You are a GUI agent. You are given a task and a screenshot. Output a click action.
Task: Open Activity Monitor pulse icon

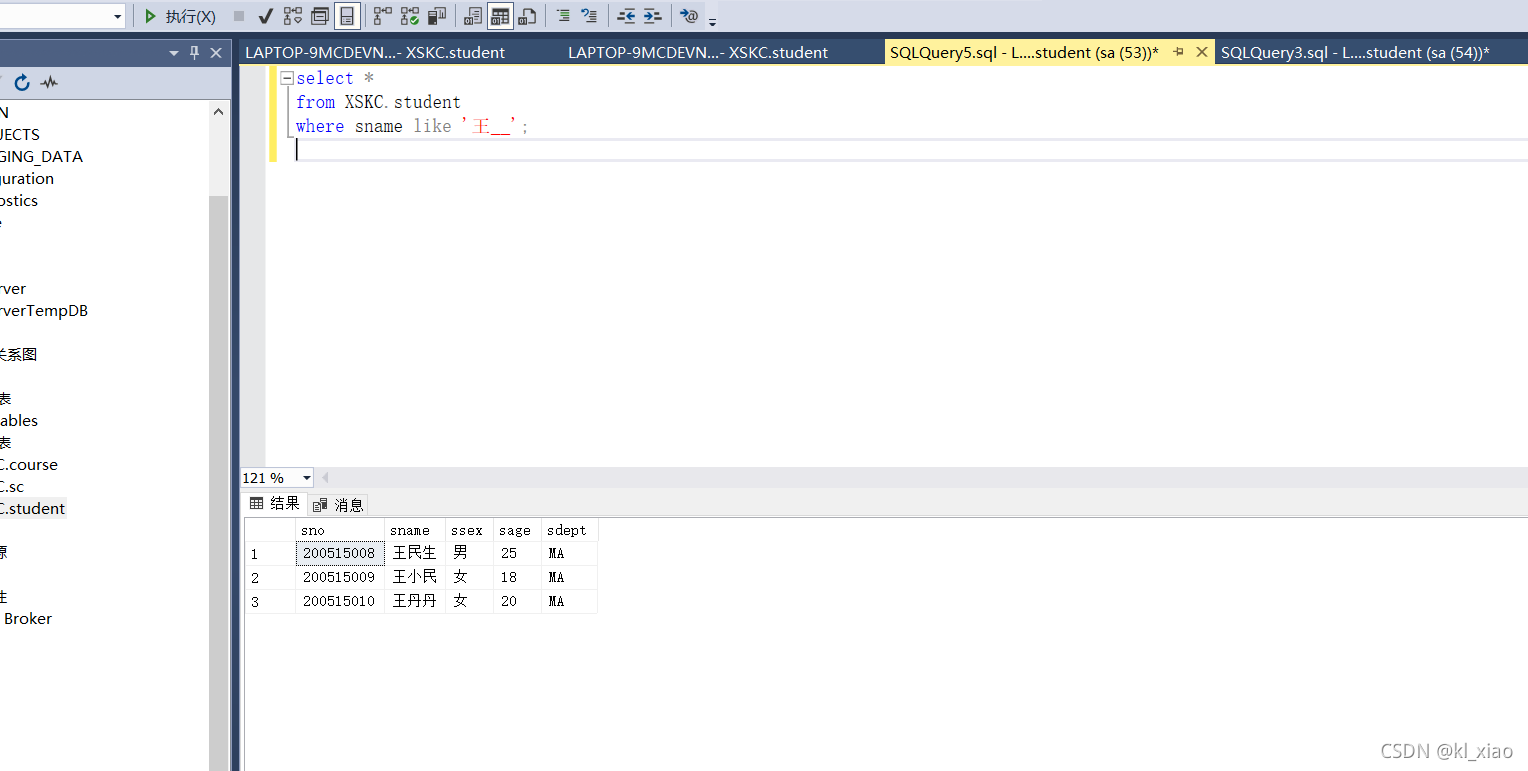pos(49,83)
